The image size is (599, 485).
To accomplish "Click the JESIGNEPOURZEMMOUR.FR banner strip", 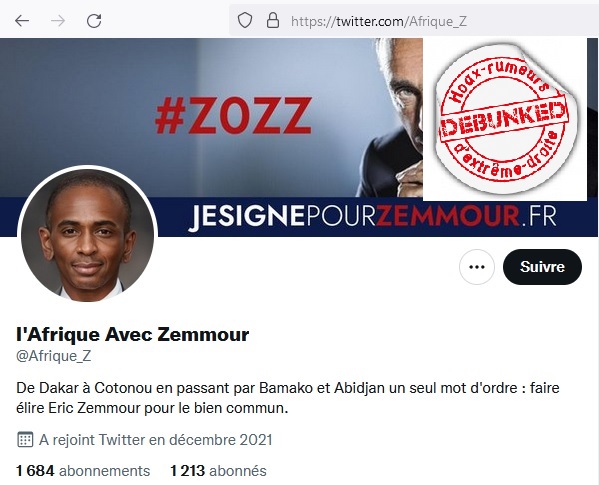I will (372, 217).
